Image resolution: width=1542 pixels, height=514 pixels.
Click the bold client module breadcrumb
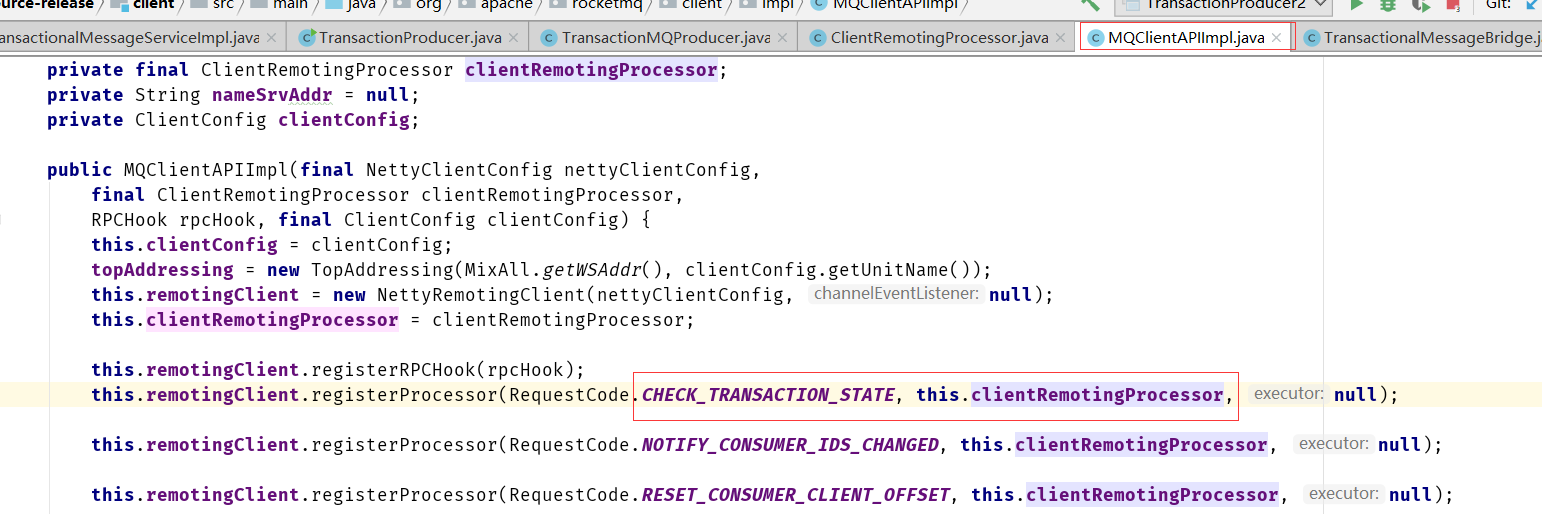click(141, 5)
